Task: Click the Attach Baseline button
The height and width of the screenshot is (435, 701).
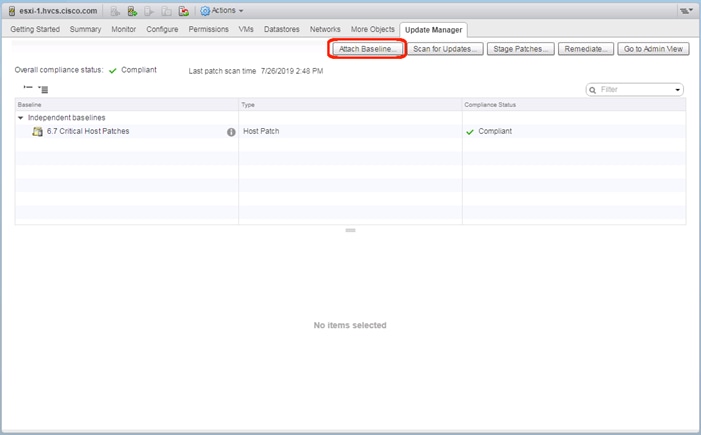Action: pyautogui.click(x=367, y=49)
